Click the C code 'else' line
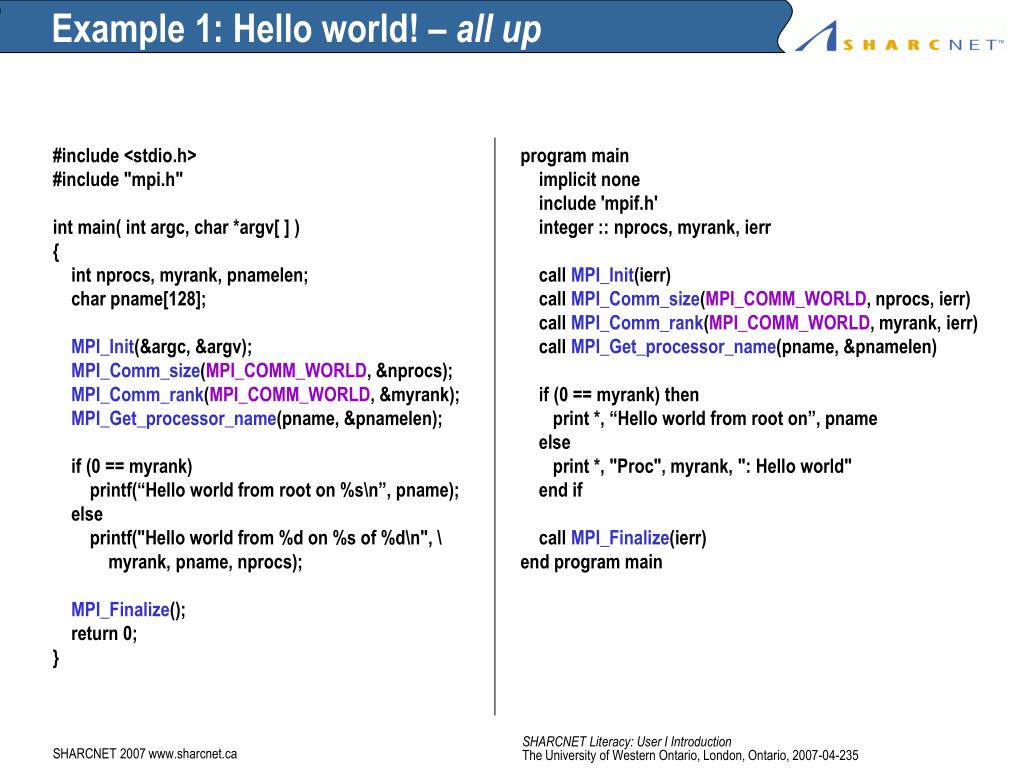 tap(87, 514)
